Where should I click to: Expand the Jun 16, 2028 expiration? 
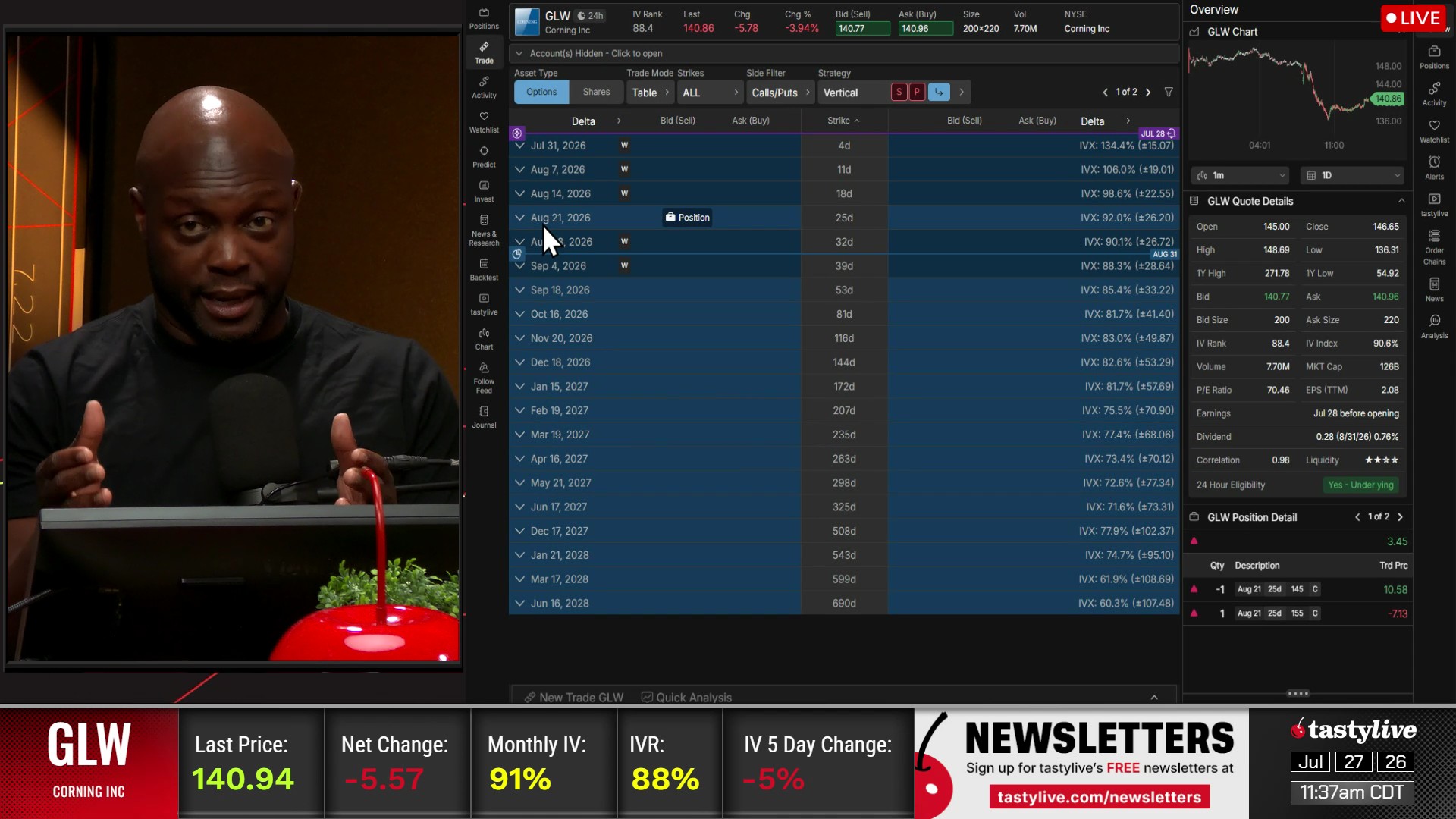point(519,604)
